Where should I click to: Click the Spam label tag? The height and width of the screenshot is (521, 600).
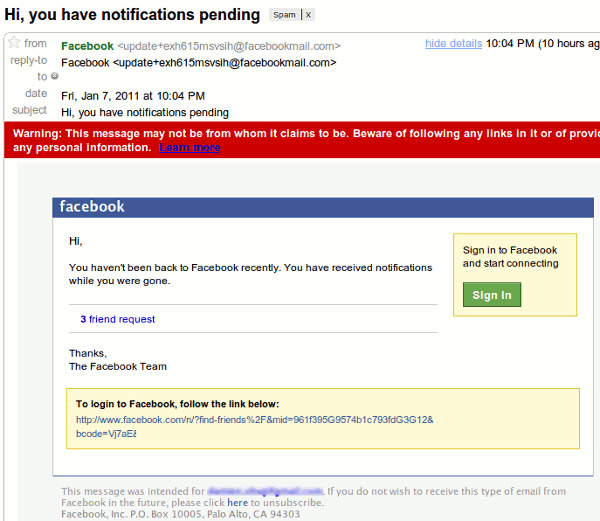tap(284, 15)
